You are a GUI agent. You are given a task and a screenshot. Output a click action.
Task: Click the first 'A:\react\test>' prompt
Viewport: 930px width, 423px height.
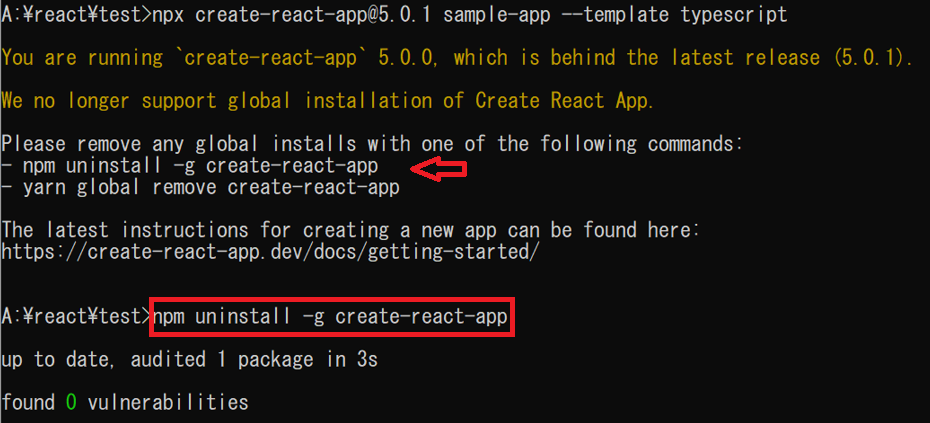click(x=75, y=15)
